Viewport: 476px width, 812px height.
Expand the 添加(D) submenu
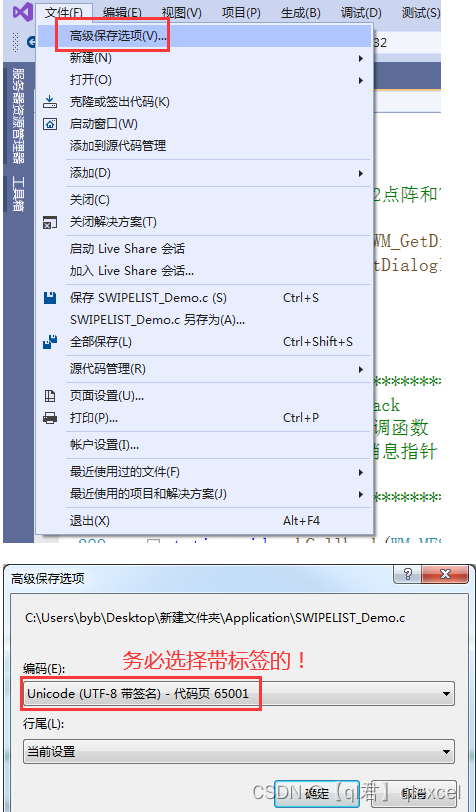(x=205, y=173)
